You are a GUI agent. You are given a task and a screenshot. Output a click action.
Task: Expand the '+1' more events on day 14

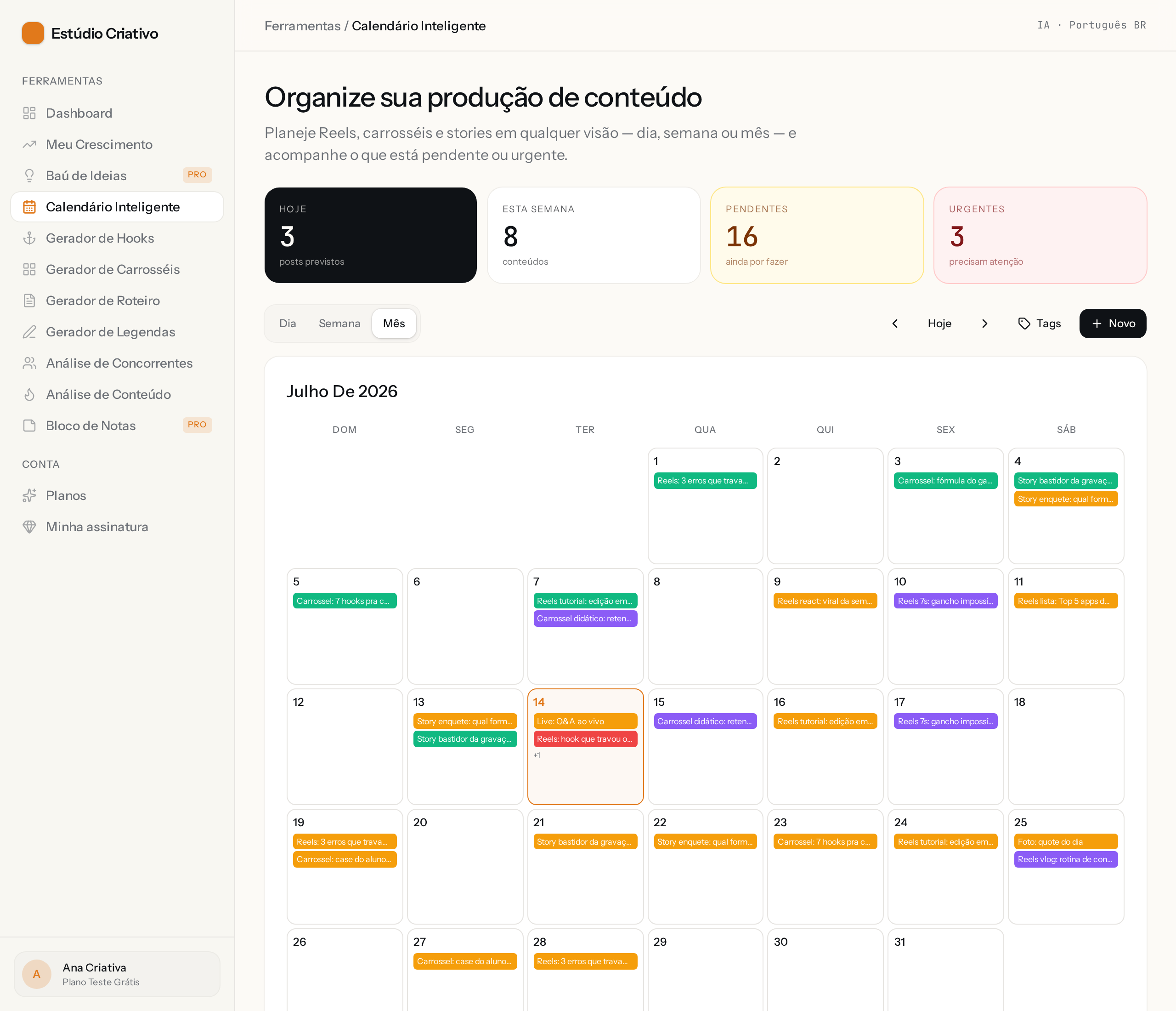(x=537, y=755)
